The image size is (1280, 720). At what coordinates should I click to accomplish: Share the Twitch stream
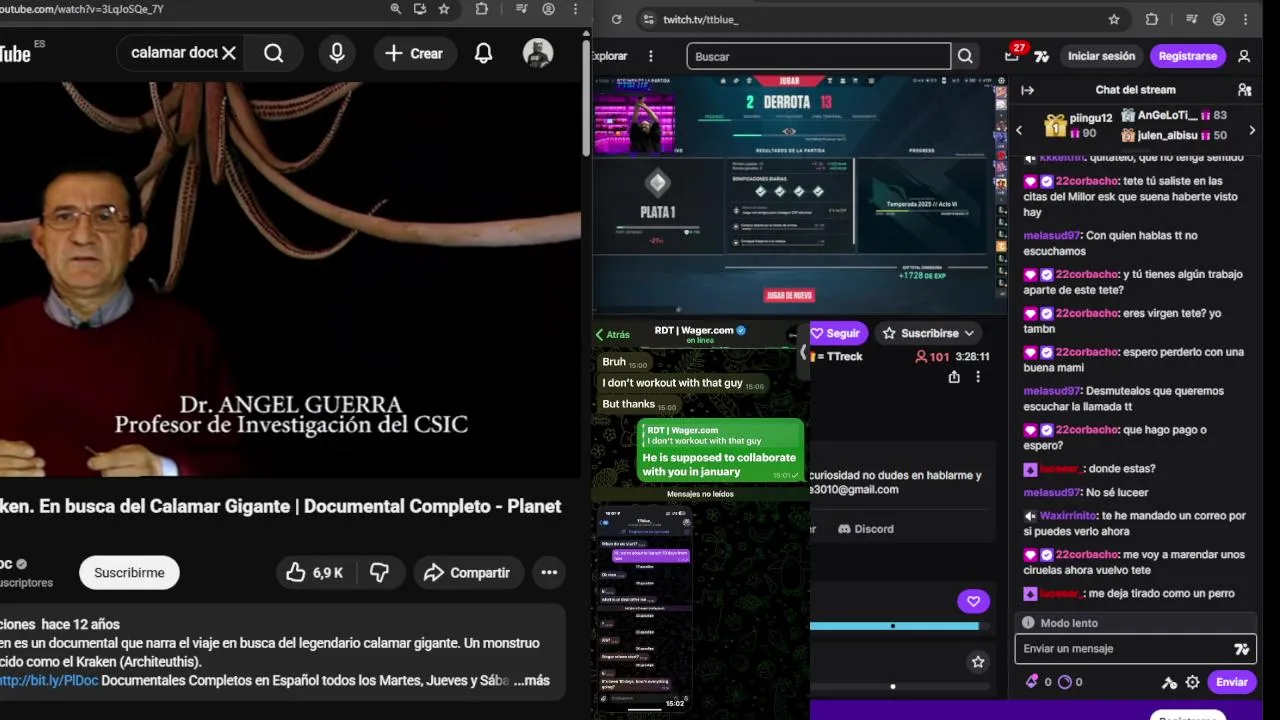[954, 377]
